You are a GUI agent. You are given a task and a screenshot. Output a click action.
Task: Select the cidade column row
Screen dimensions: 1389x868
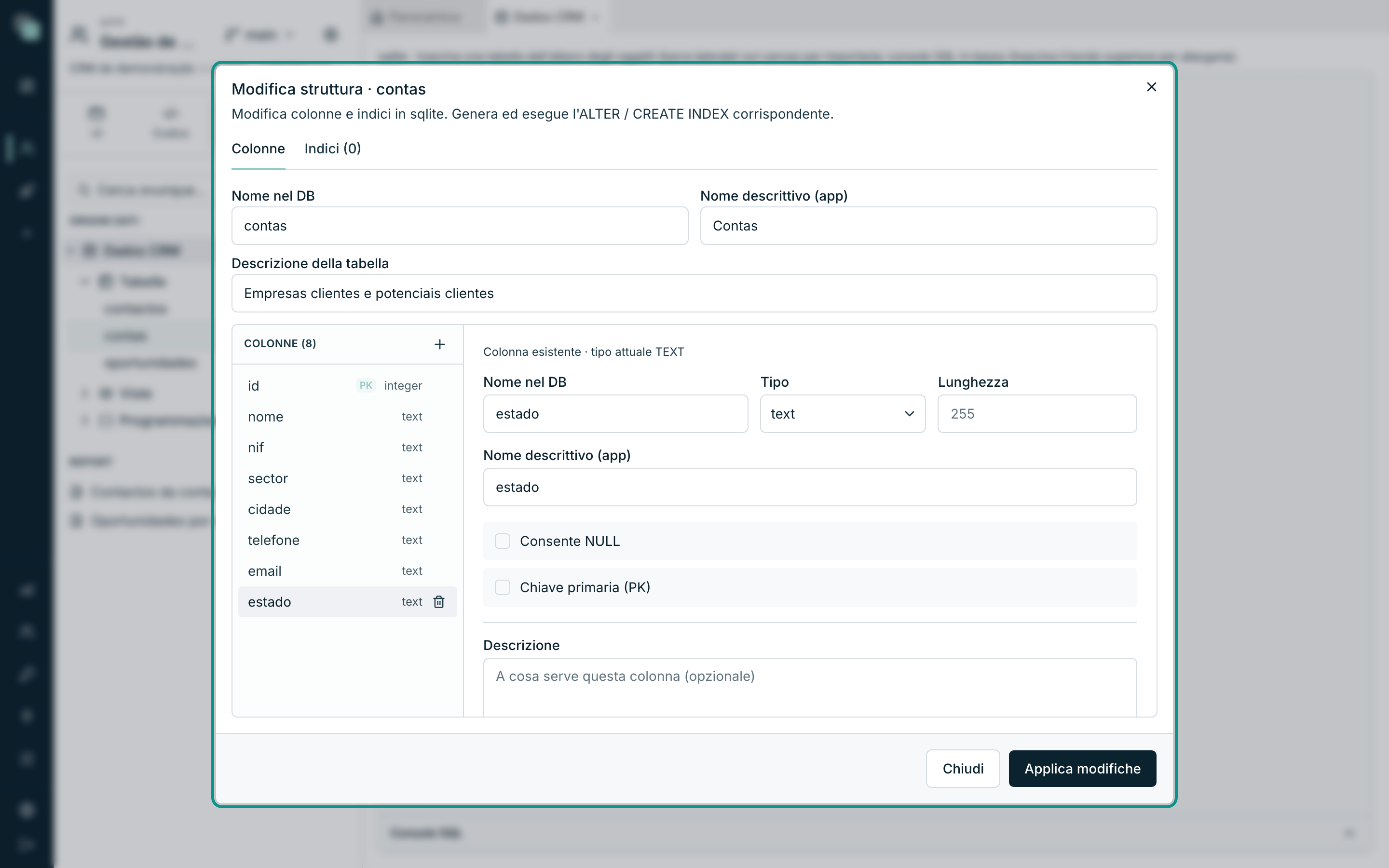(x=347, y=509)
